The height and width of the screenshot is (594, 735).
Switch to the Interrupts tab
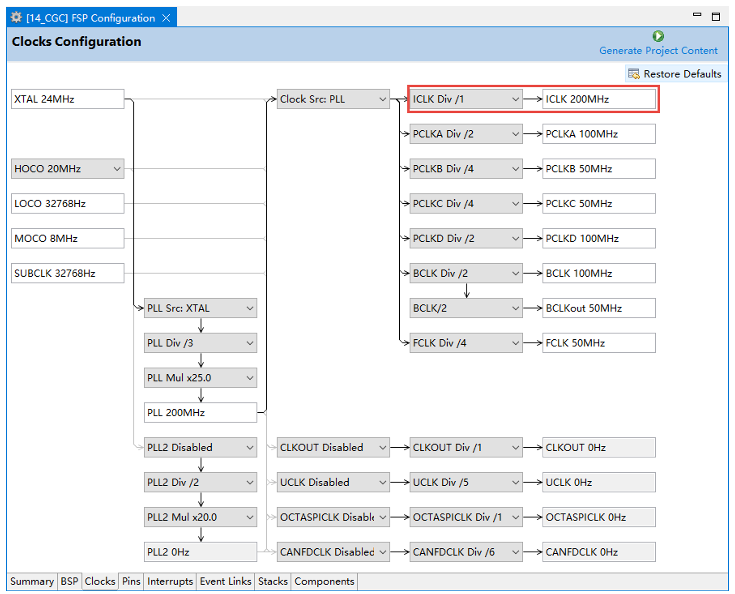point(170,581)
